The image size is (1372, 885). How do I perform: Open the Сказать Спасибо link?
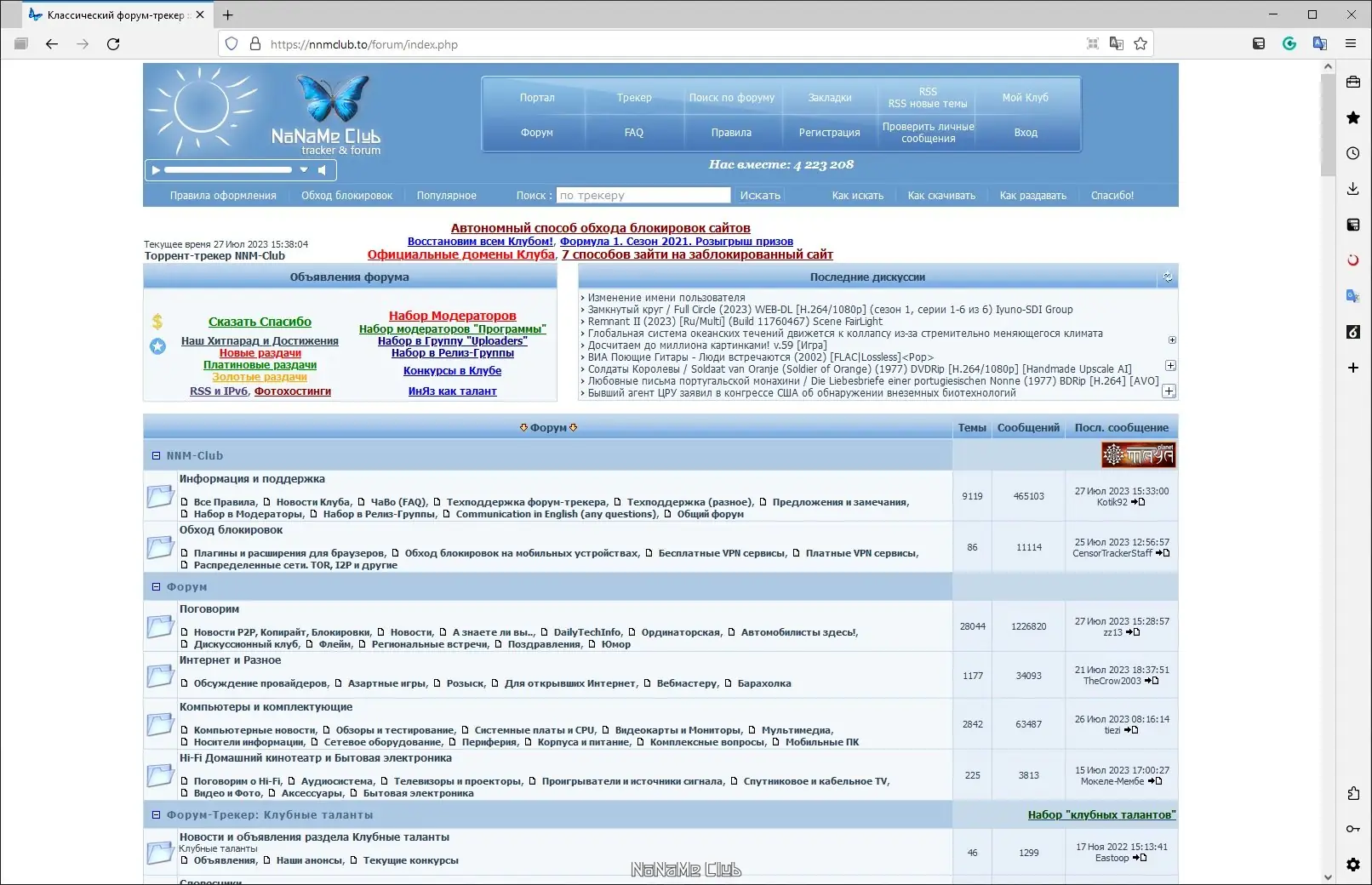click(260, 322)
